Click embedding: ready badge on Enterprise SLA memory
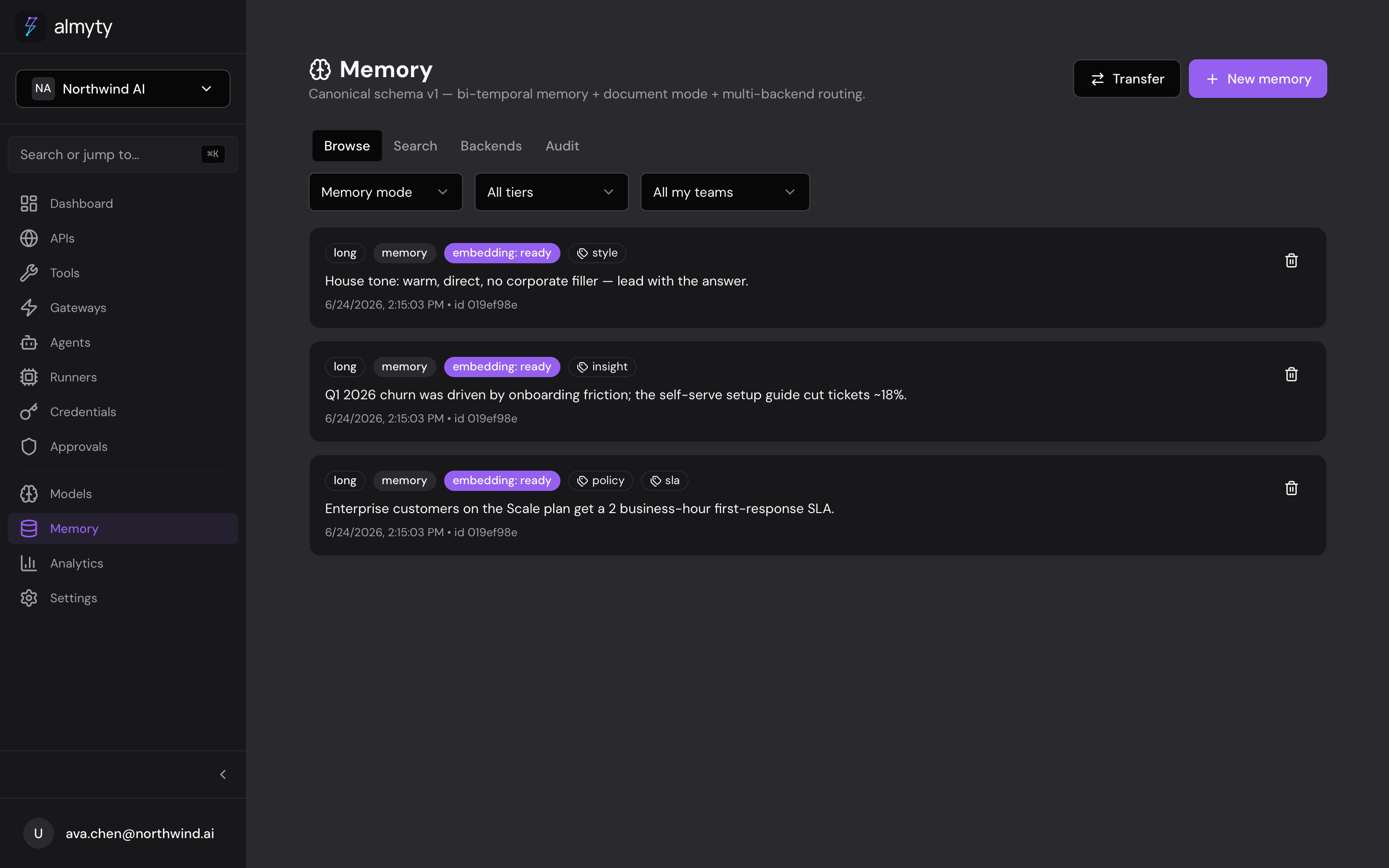Viewport: 1389px width, 868px height. [x=502, y=480]
